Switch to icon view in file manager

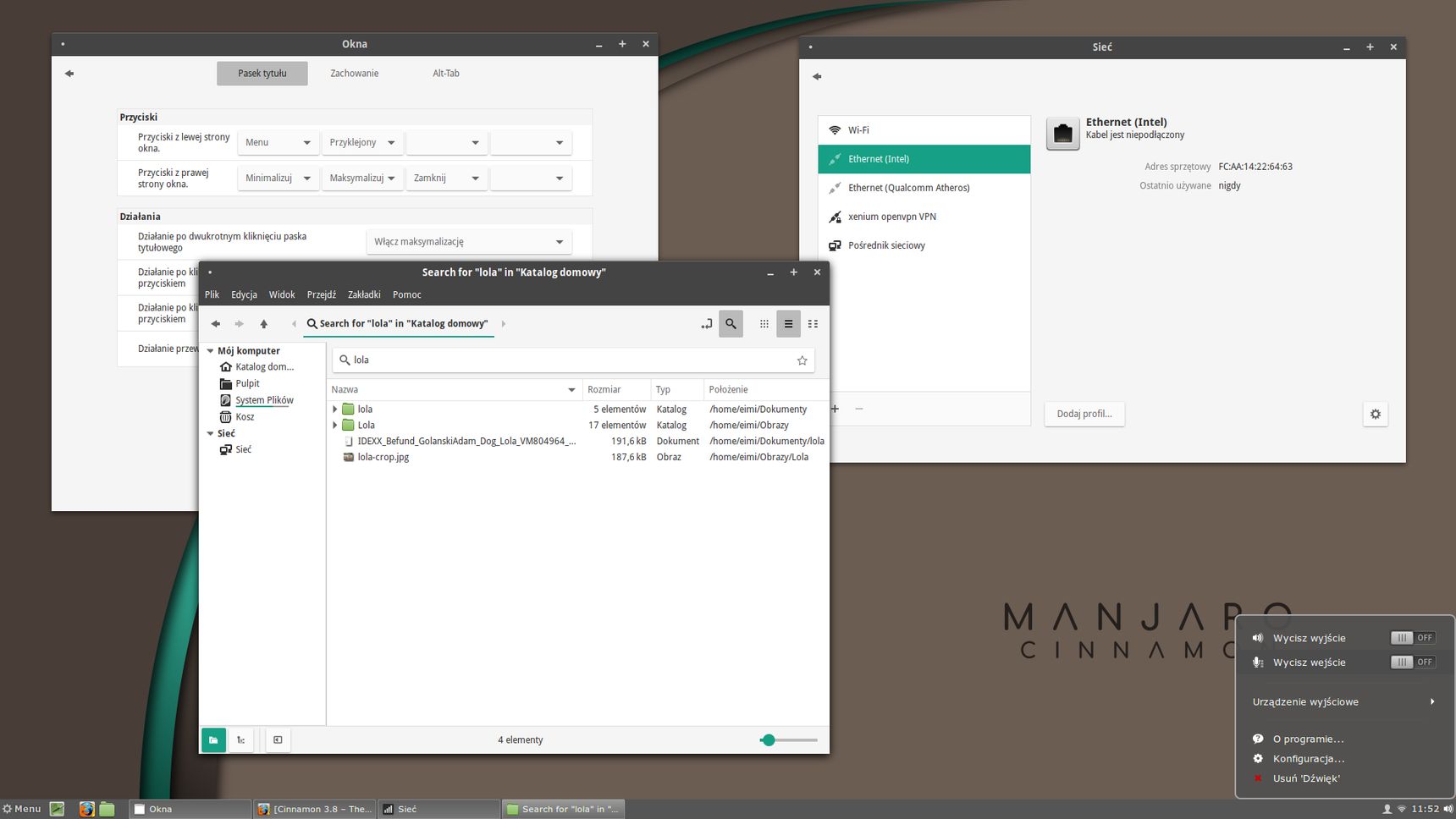click(x=764, y=324)
